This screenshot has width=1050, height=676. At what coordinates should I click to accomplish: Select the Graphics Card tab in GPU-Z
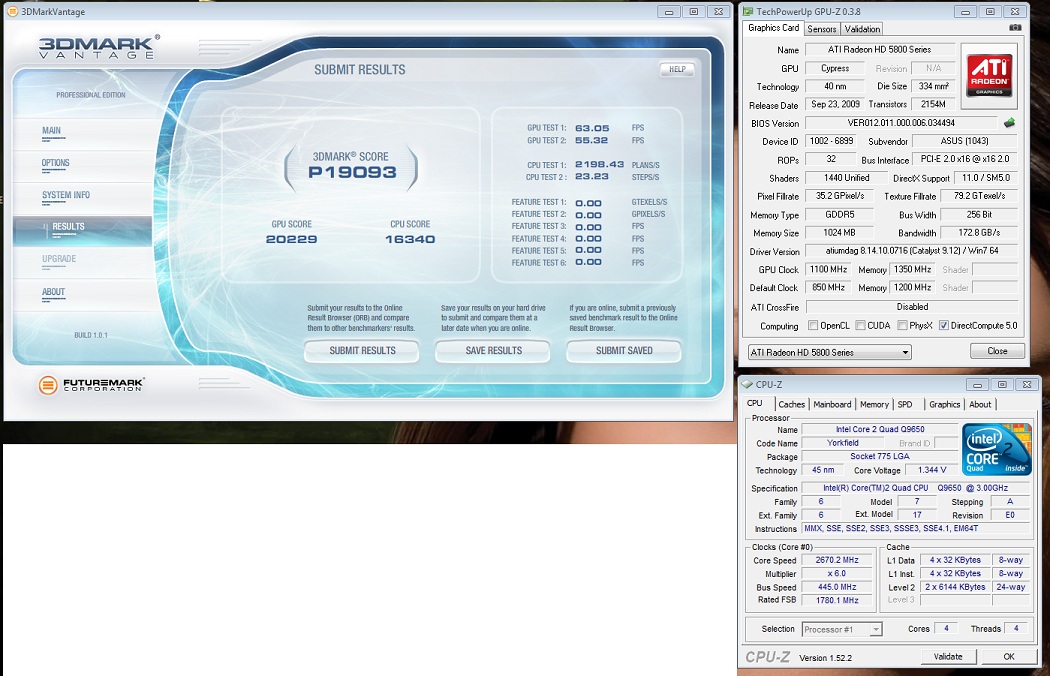tap(773, 28)
